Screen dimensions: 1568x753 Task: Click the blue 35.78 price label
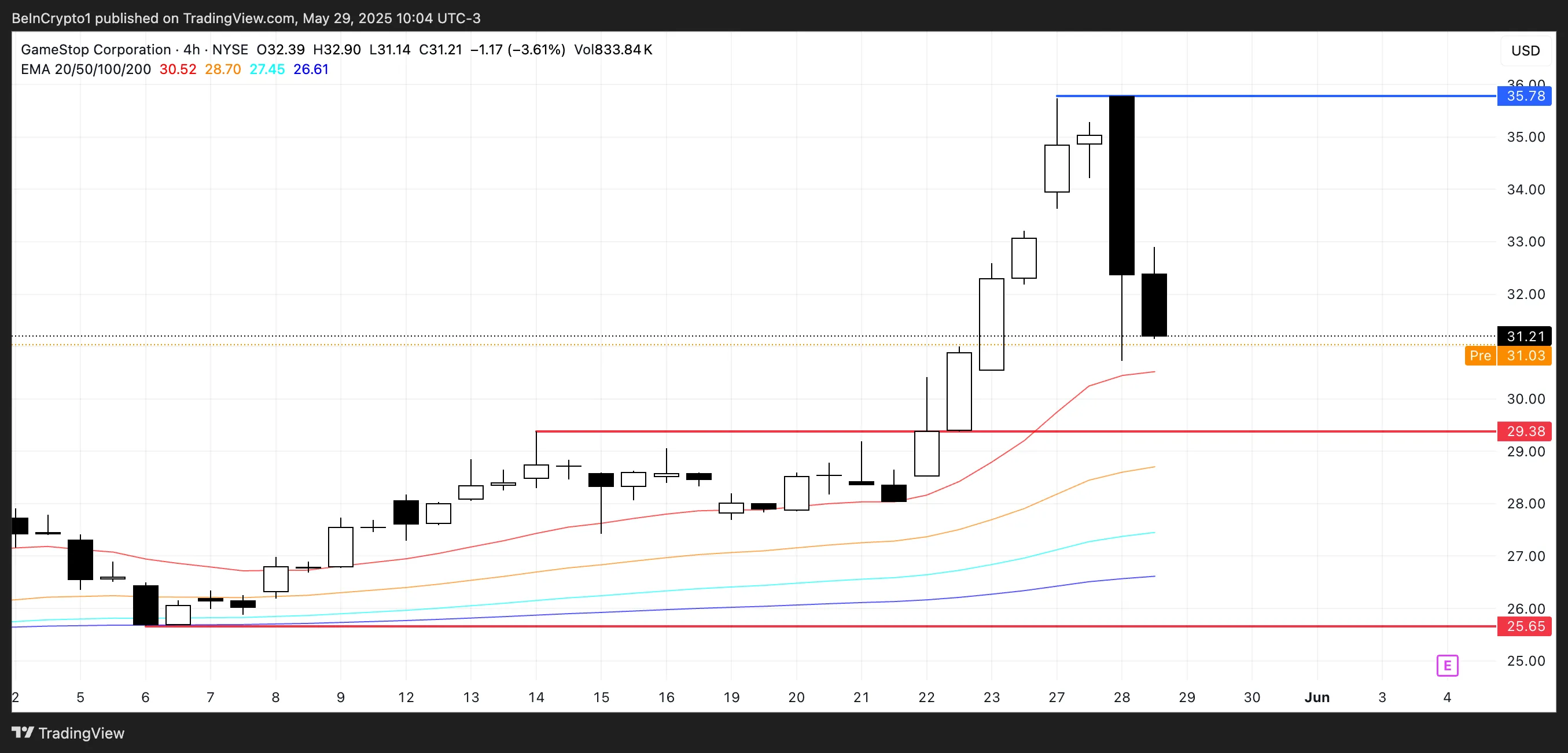click(1524, 96)
